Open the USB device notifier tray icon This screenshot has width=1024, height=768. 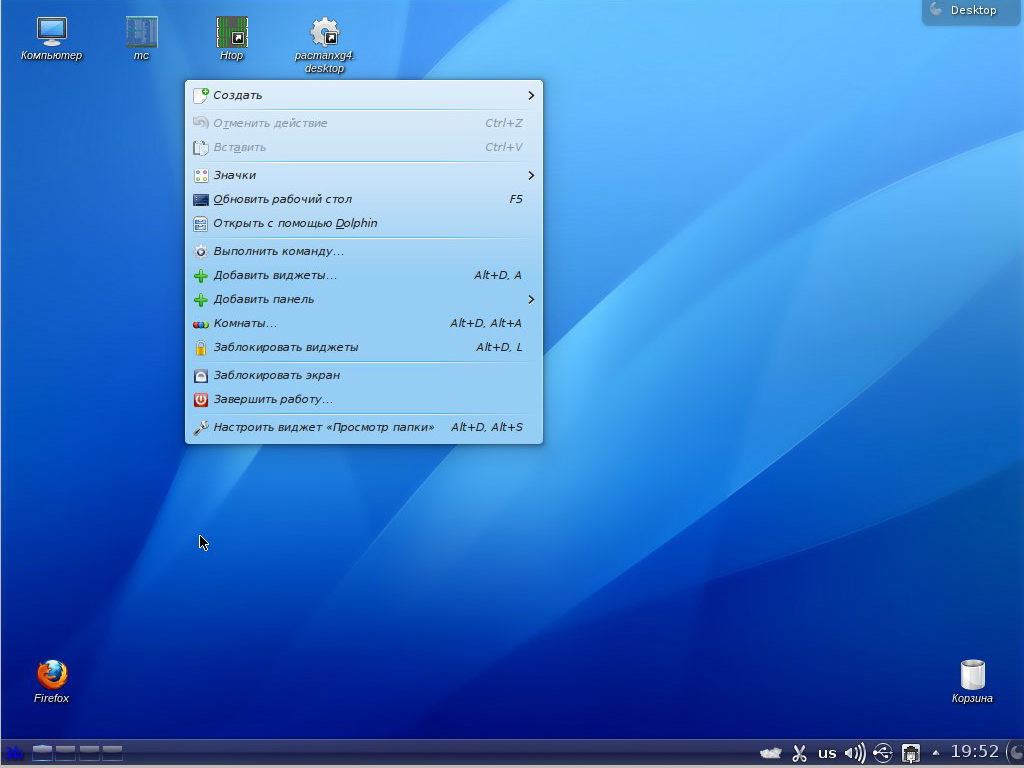[x=882, y=753]
